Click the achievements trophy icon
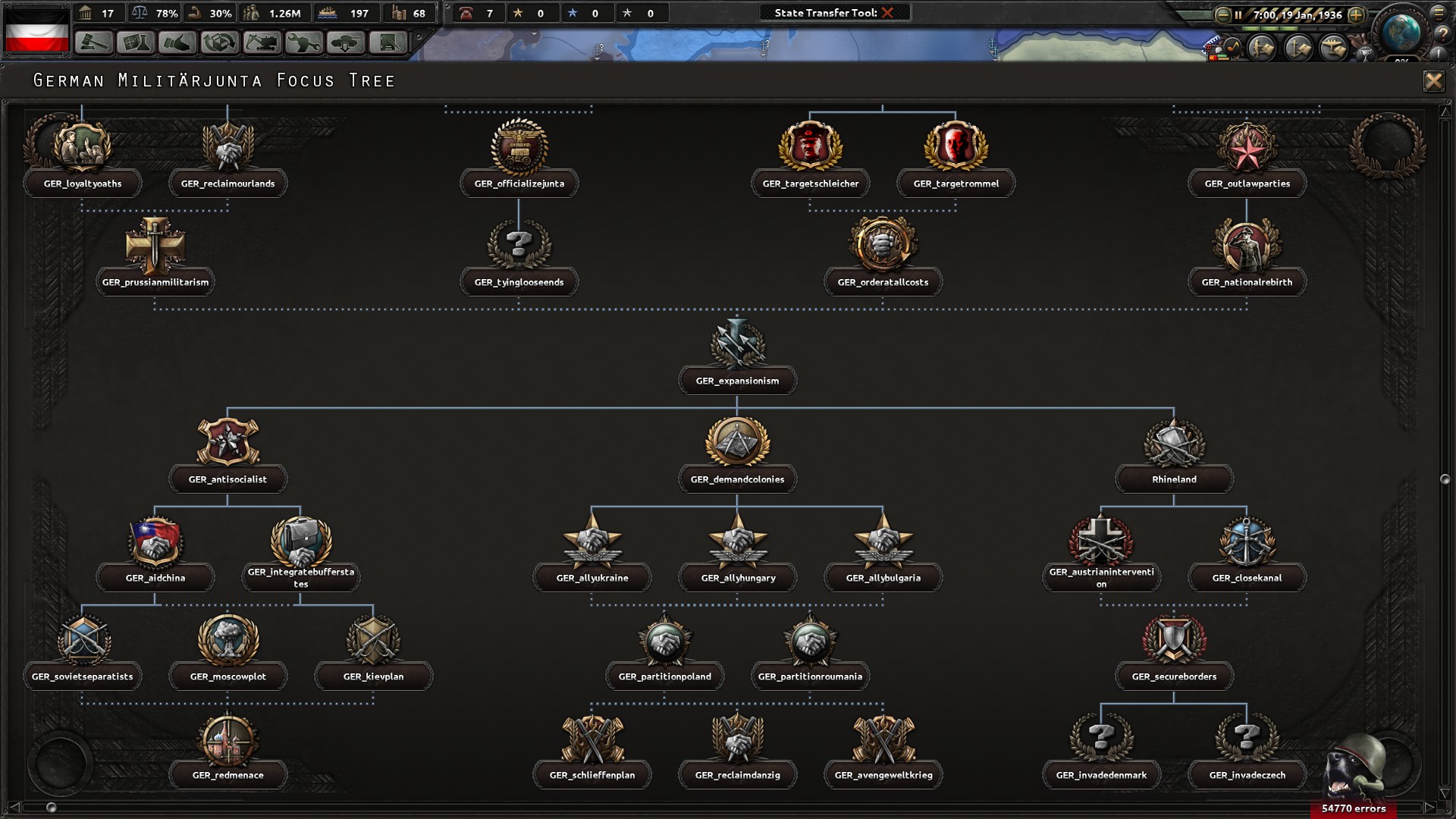 1365,53
